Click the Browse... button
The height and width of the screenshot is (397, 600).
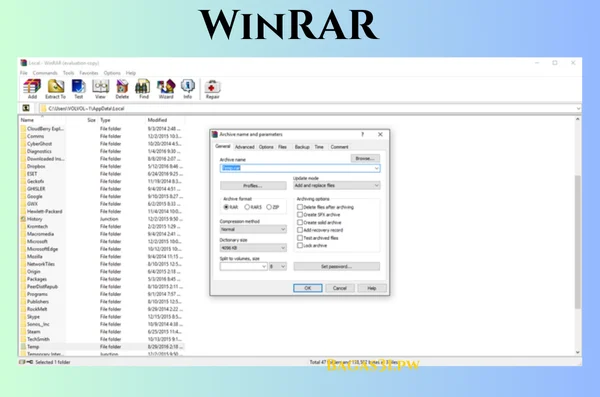[365, 158]
